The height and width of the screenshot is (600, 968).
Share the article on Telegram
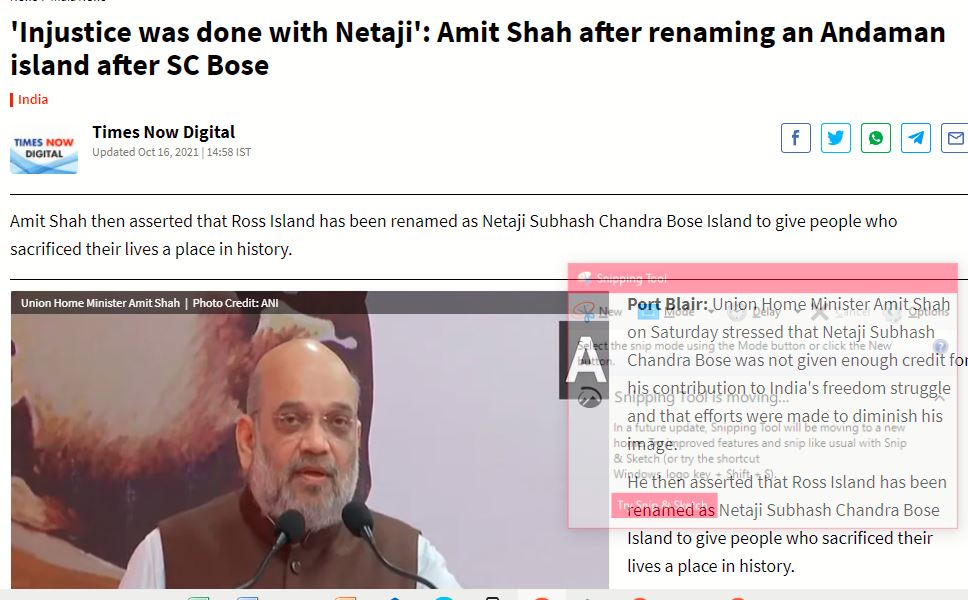pos(916,138)
